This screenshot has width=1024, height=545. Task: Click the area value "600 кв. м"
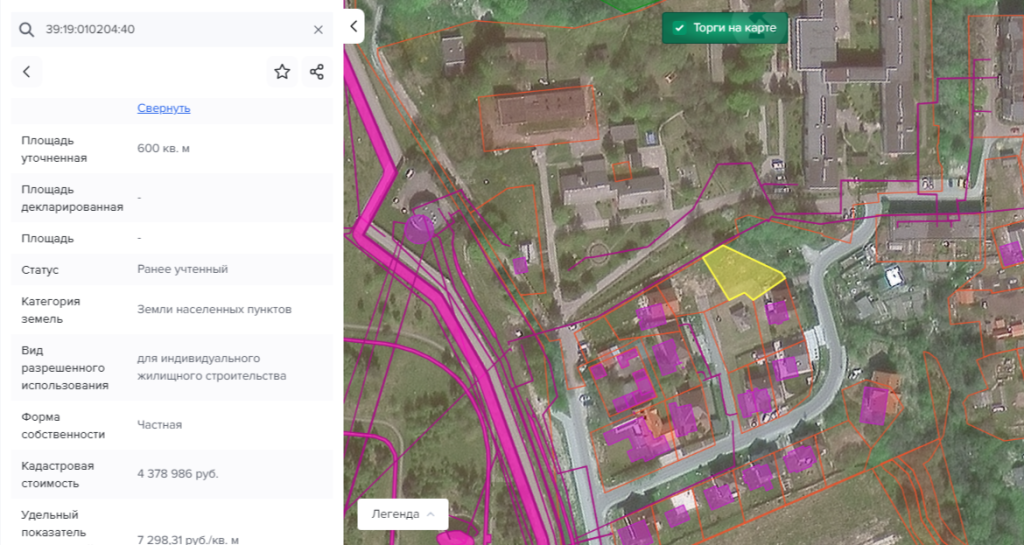(x=163, y=148)
